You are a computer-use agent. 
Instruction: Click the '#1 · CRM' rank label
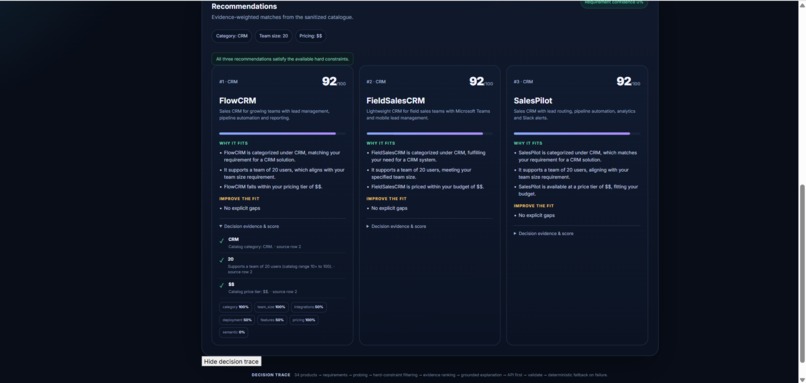[x=228, y=82]
